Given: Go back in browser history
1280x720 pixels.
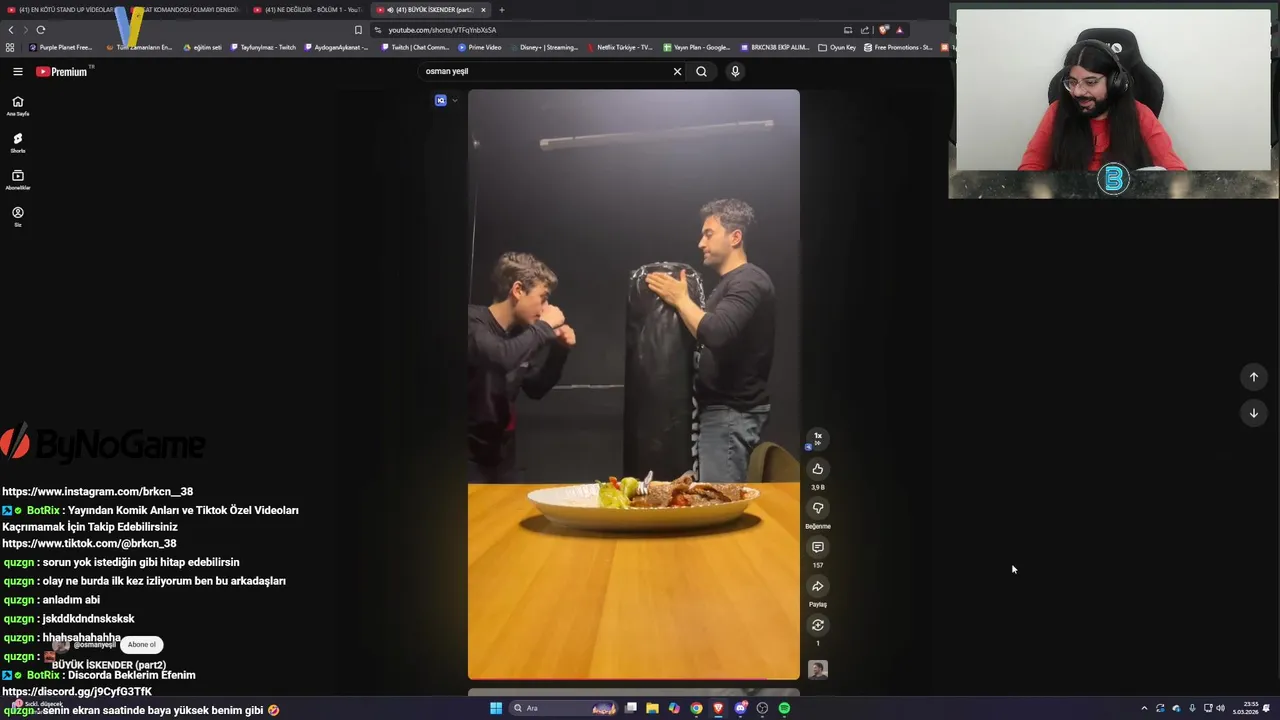Looking at the screenshot, I should point(11,30).
